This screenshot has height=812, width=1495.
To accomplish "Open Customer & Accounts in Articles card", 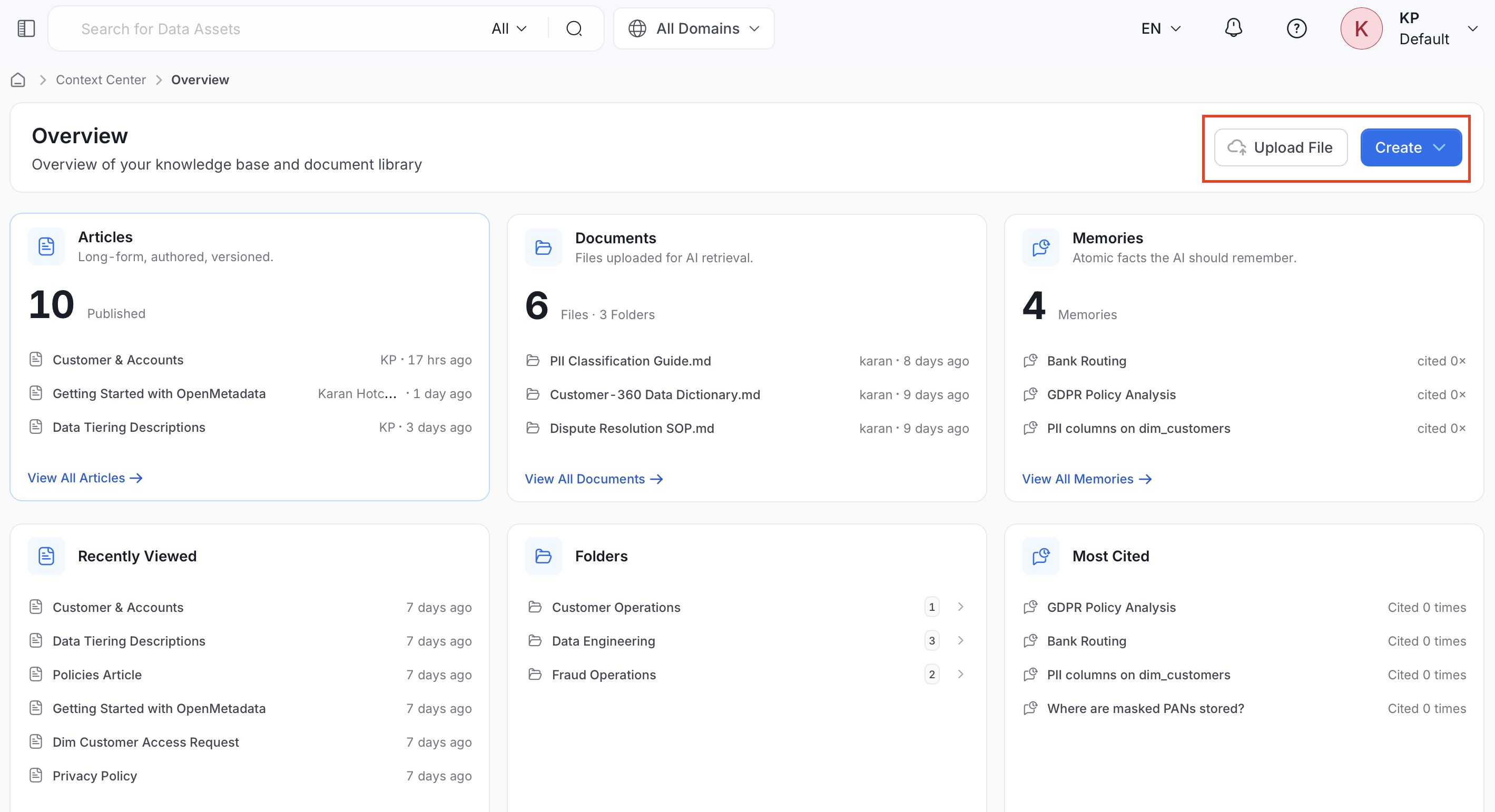I will [x=118, y=360].
